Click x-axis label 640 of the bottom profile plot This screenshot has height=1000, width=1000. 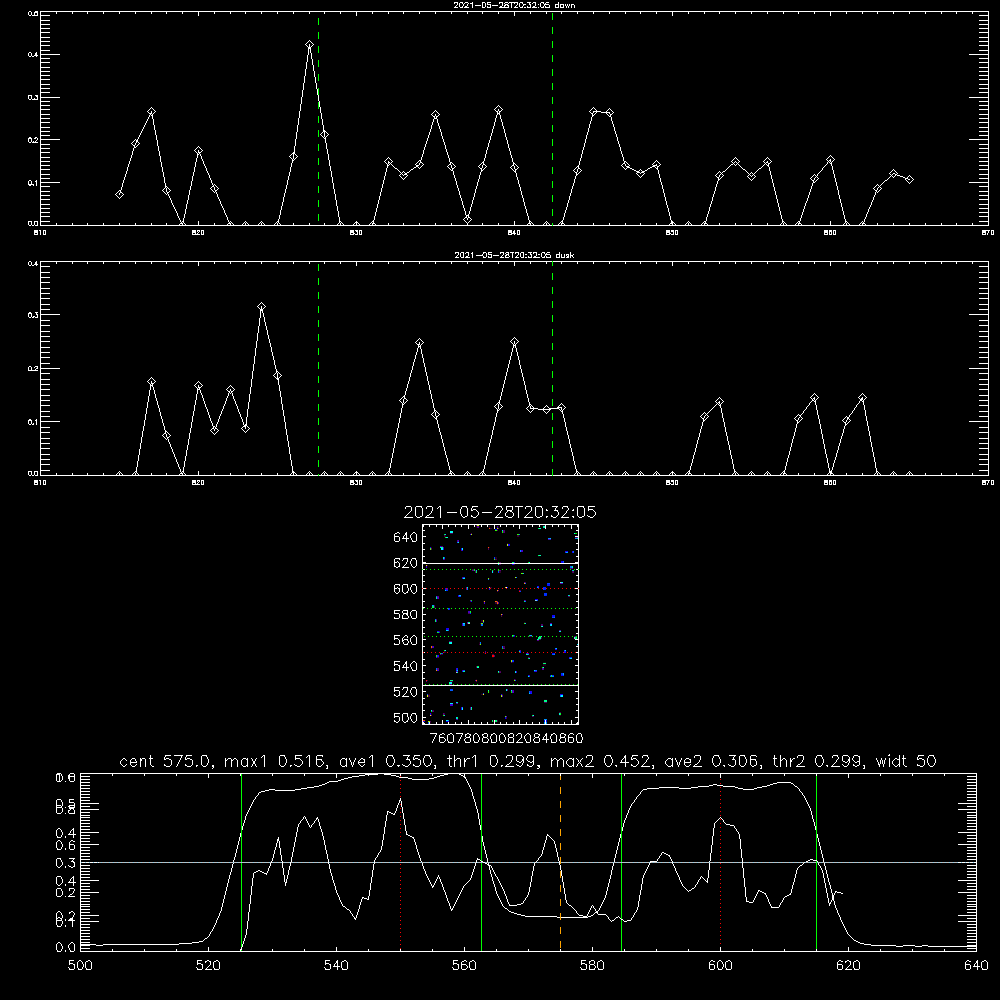(976, 966)
